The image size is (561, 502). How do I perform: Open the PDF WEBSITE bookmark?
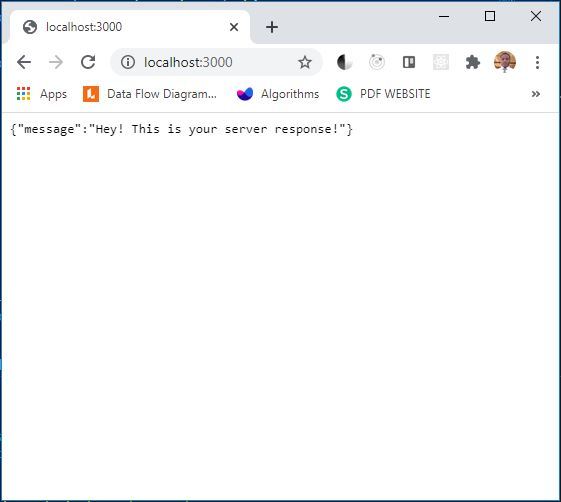tap(383, 94)
